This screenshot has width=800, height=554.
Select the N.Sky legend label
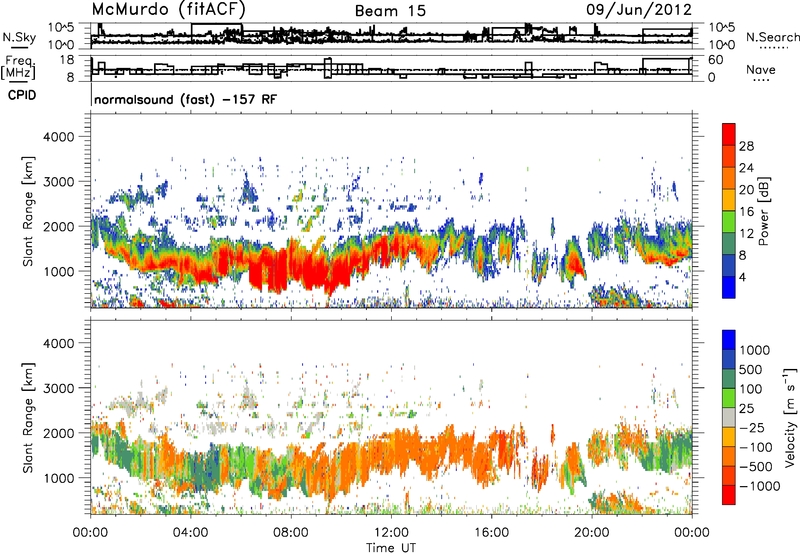[x=19, y=37]
